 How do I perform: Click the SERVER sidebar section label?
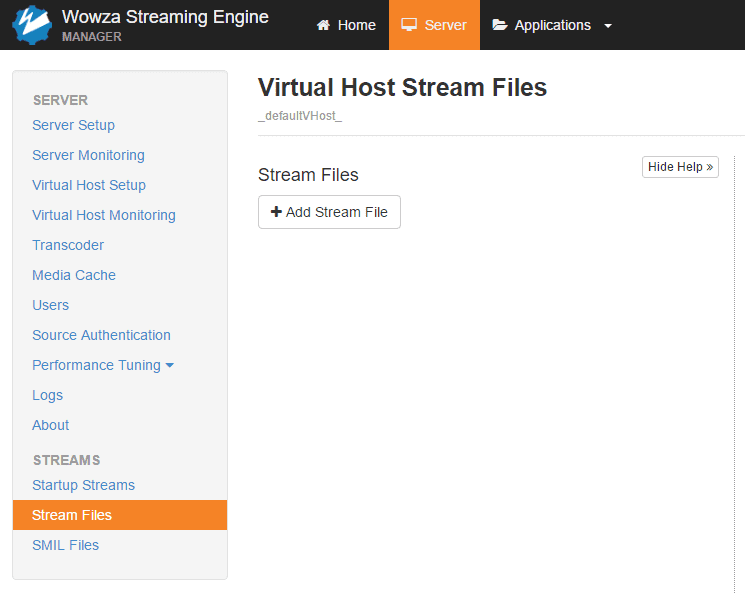(x=60, y=100)
